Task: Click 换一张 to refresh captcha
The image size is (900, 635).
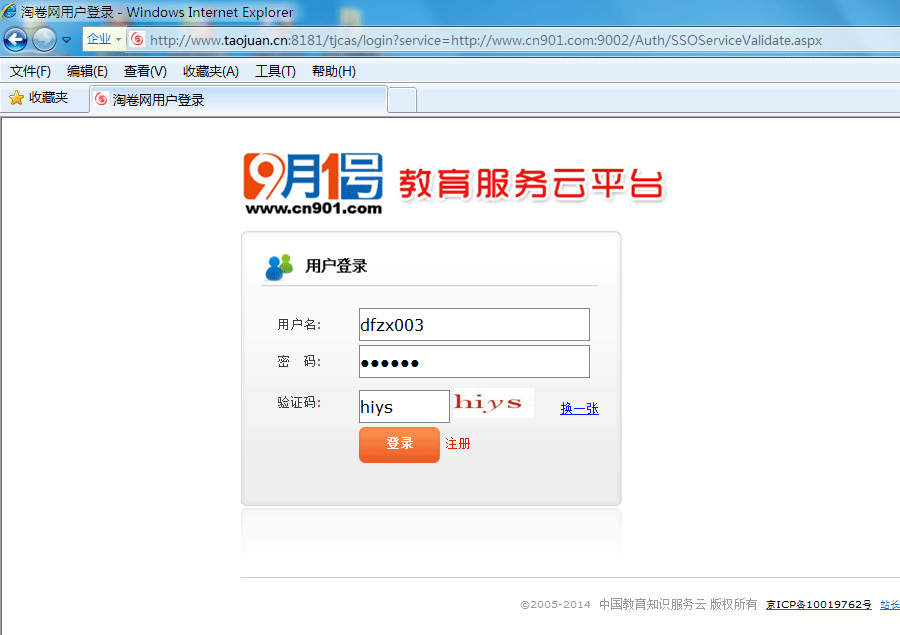Action: coord(579,408)
